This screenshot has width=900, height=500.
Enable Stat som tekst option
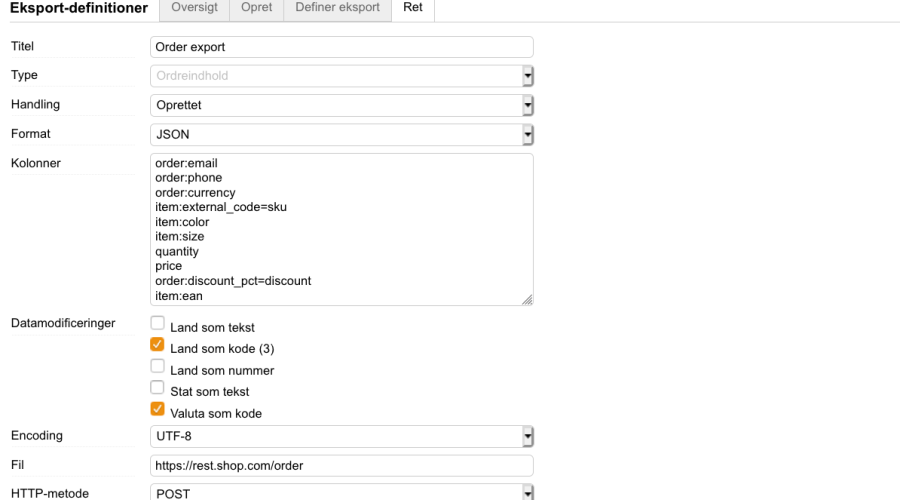coord(157,388)
